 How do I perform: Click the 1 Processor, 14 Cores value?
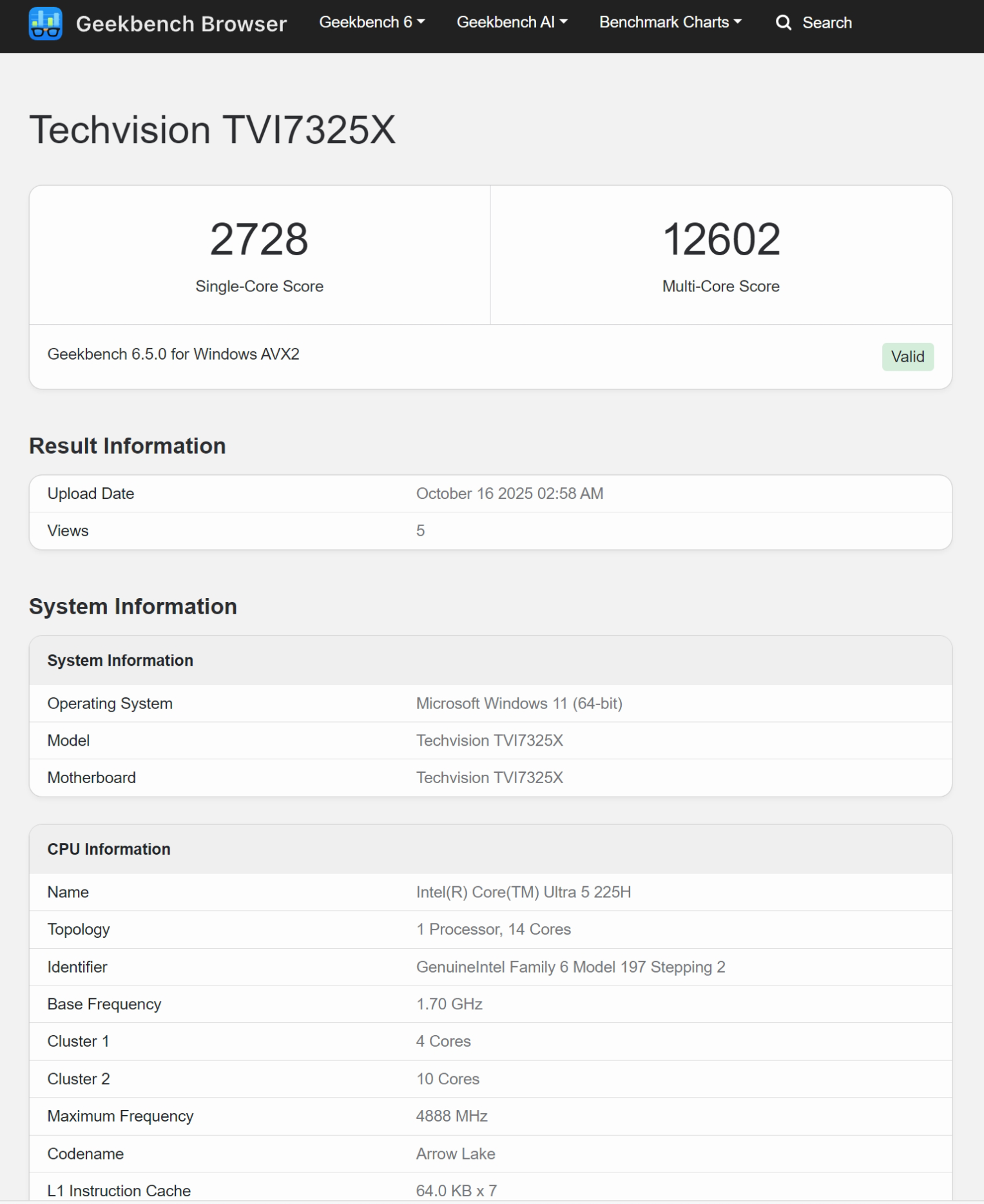tap(494, 929)
